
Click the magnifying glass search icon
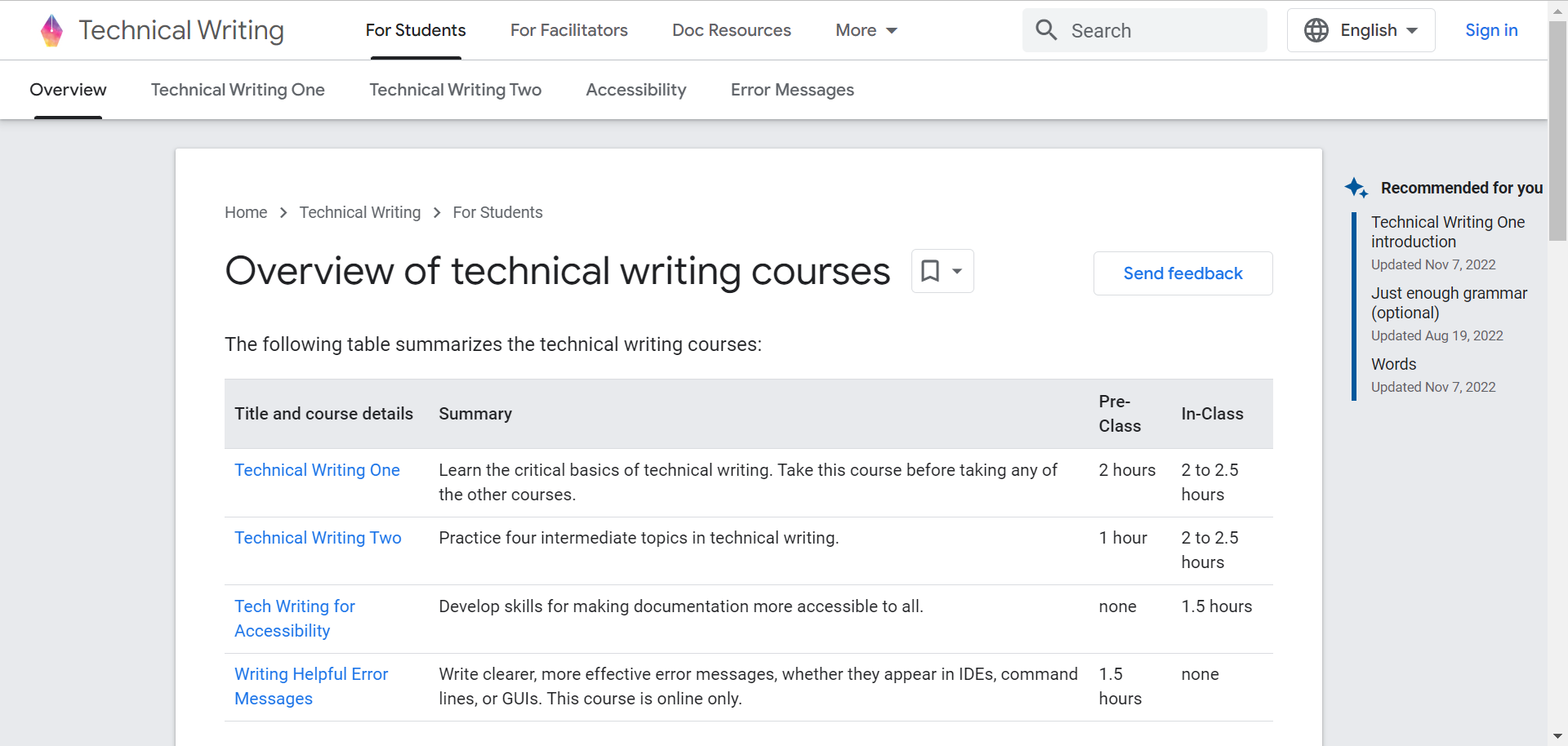coord(1046,30)
